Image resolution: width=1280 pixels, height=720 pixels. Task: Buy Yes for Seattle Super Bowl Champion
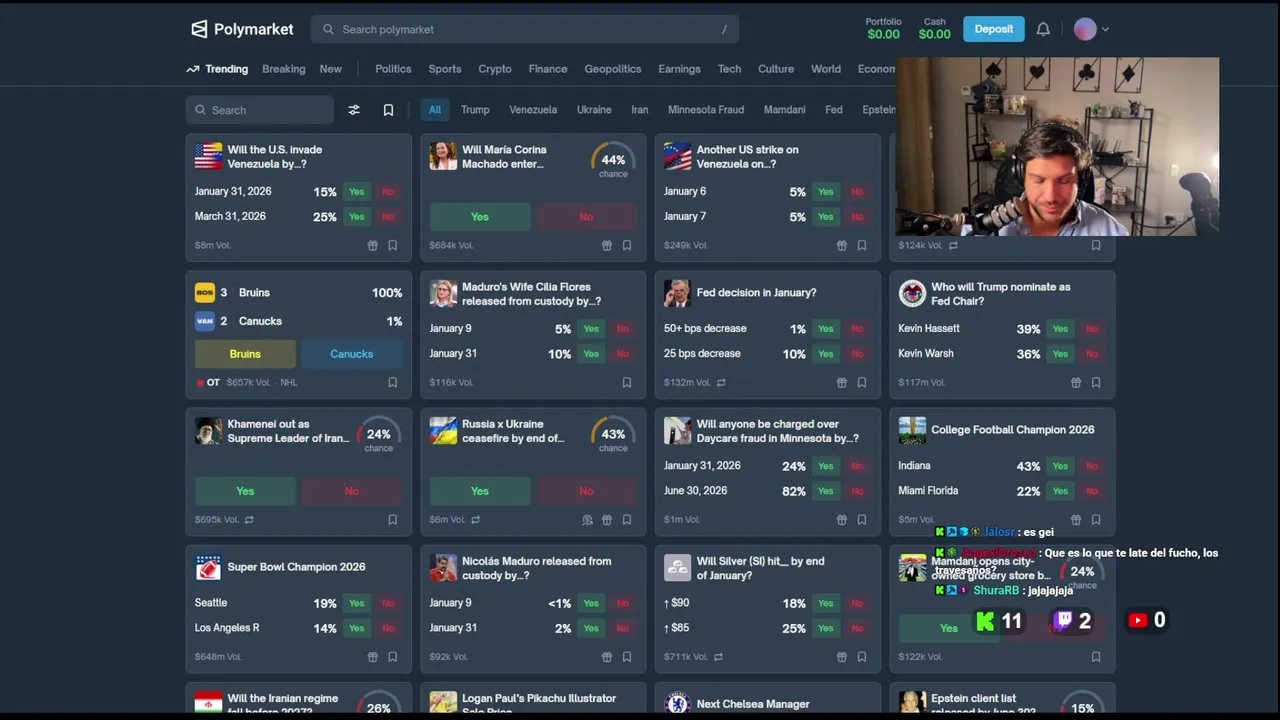356,603
